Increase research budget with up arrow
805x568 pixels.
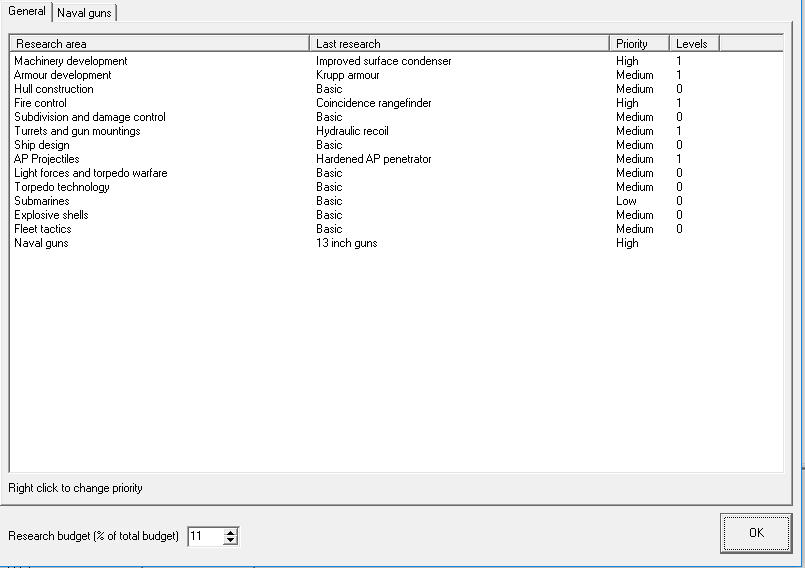coord(231,532)
